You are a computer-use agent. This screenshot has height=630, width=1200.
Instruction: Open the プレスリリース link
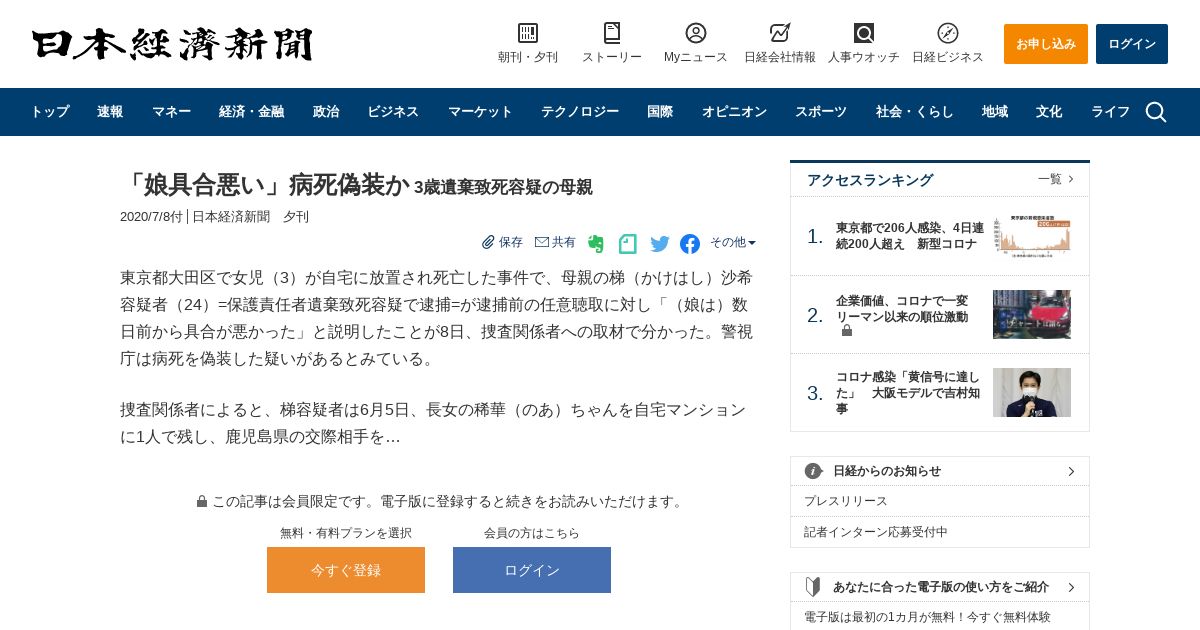(846, 501)
